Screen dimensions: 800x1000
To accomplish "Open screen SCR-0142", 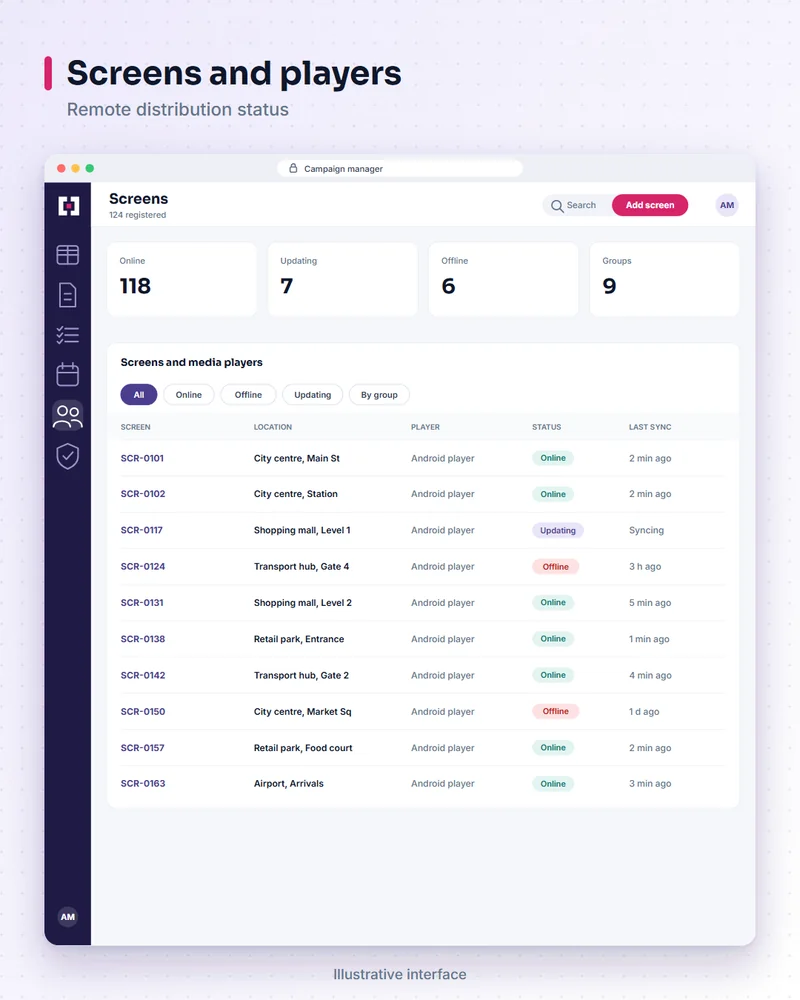I will coord(143,675).
